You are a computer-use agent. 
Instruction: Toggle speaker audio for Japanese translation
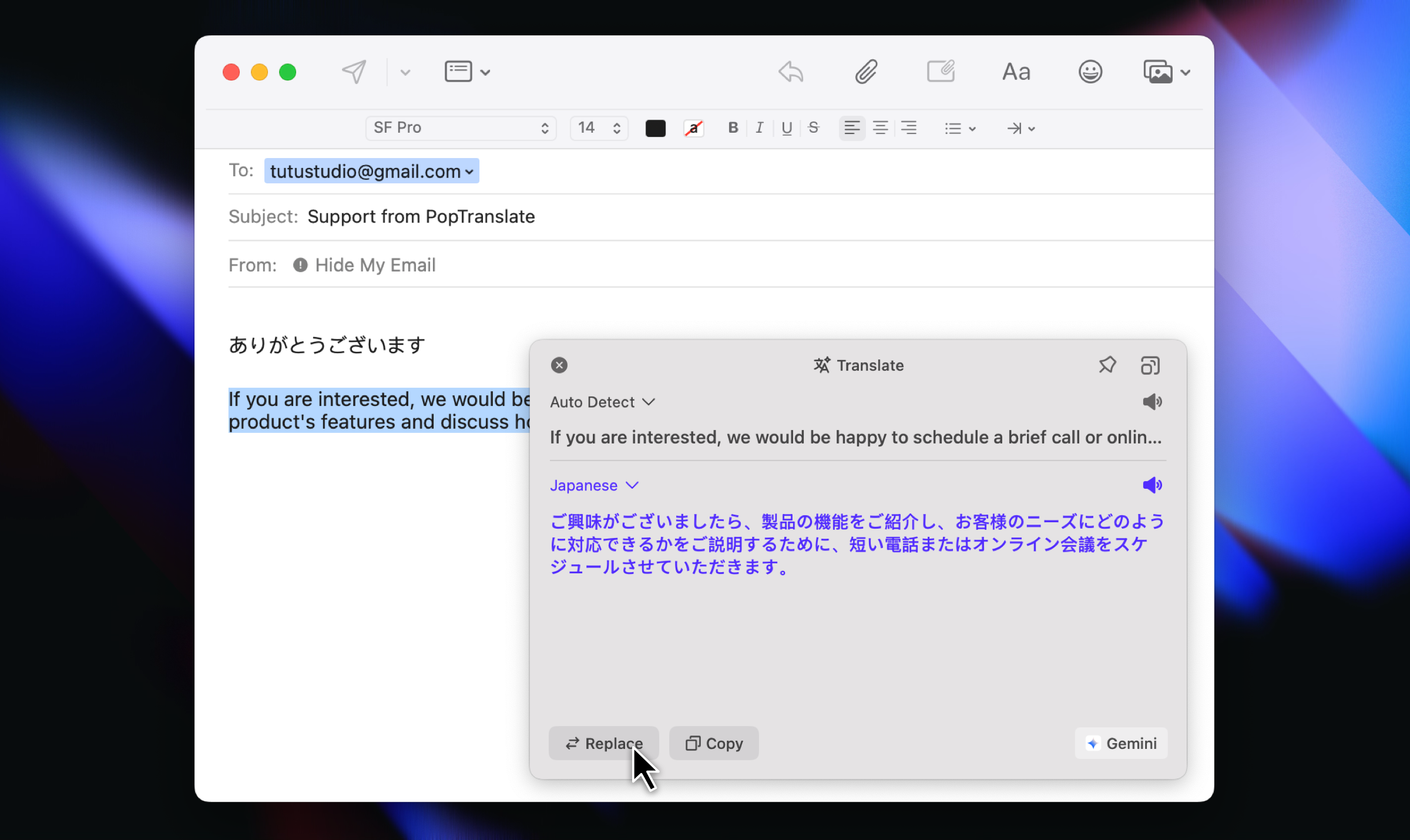pyautogui.click(x=1152, y=484)
